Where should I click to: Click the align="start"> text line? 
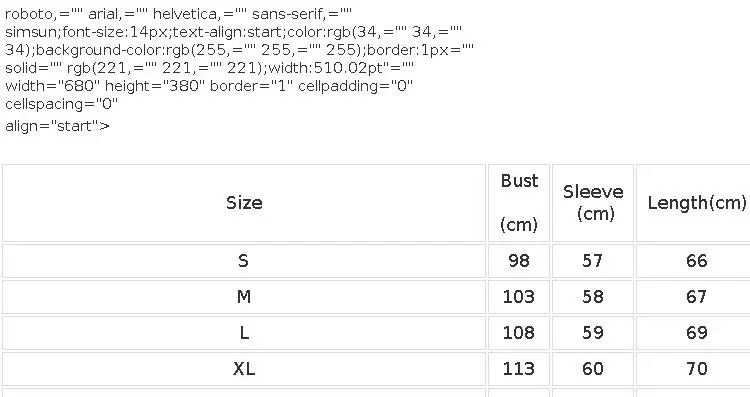pos(57,126)
